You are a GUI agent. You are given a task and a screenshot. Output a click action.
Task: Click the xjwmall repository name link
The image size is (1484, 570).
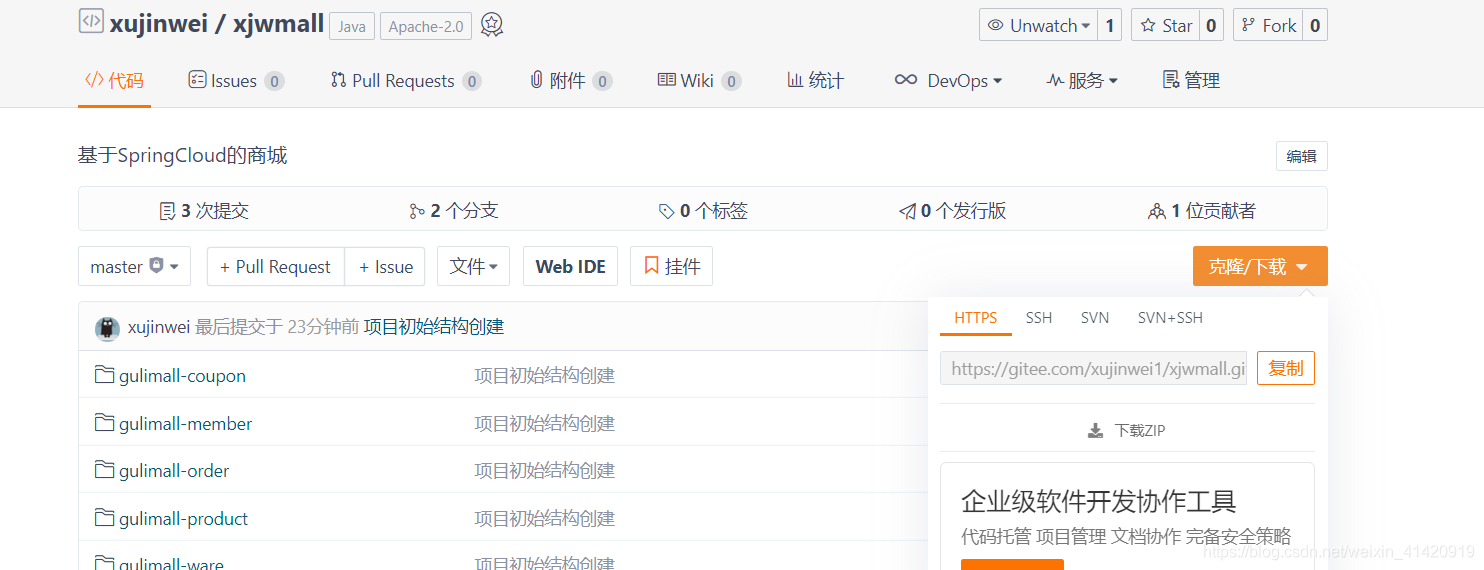[278, 23]
